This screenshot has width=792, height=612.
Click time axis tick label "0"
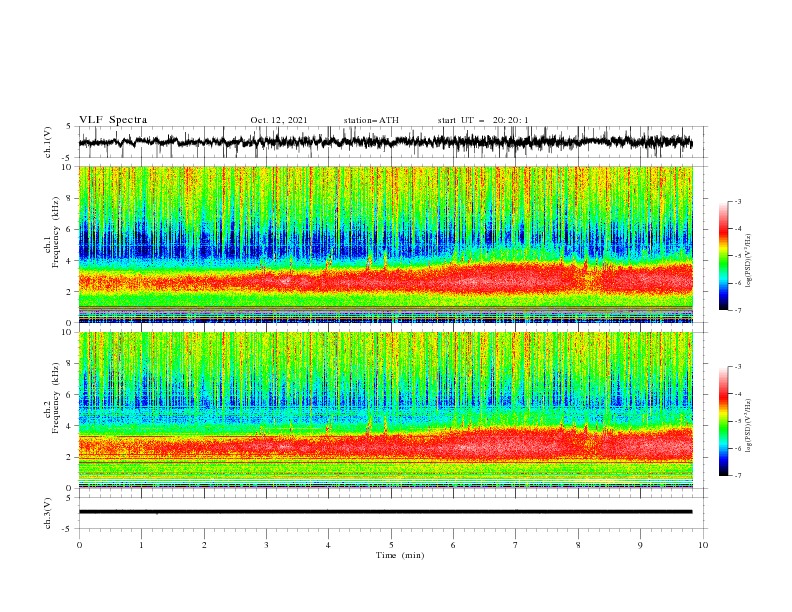click(x=79, y=545)
